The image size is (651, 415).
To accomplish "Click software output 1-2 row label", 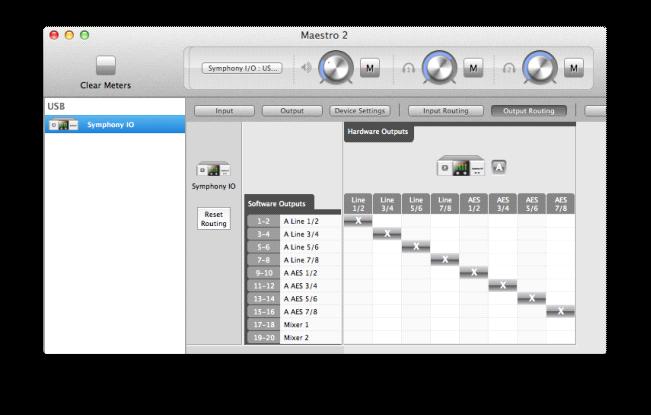I will click(x=263, y=221).
